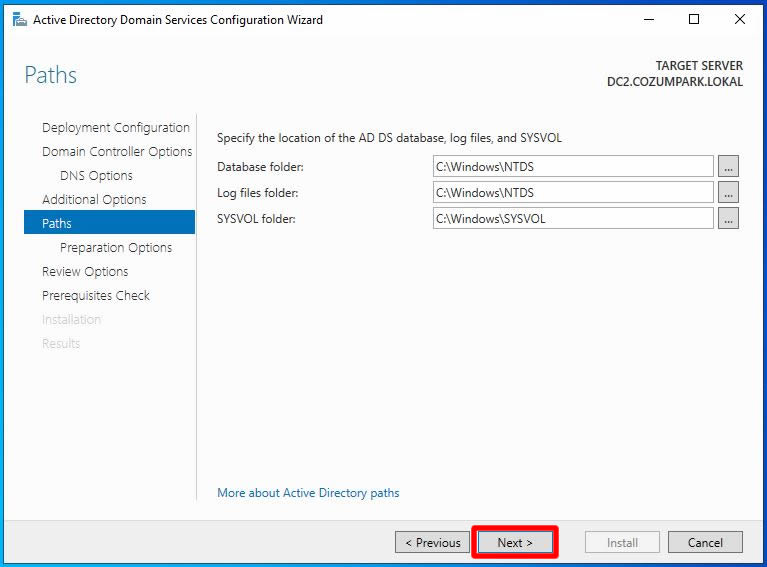Screen dimensions: 767x567
Task: Click the wizard icon in title bar
Action: click(x=19, y=19)
